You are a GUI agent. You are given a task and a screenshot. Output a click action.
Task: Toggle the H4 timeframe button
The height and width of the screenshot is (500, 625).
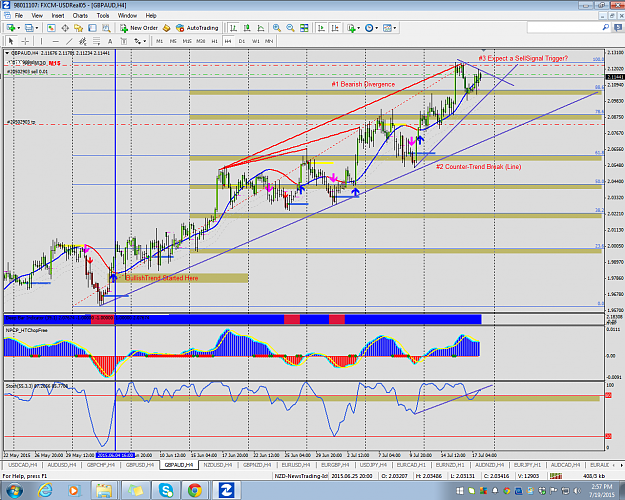click(228, 41)
